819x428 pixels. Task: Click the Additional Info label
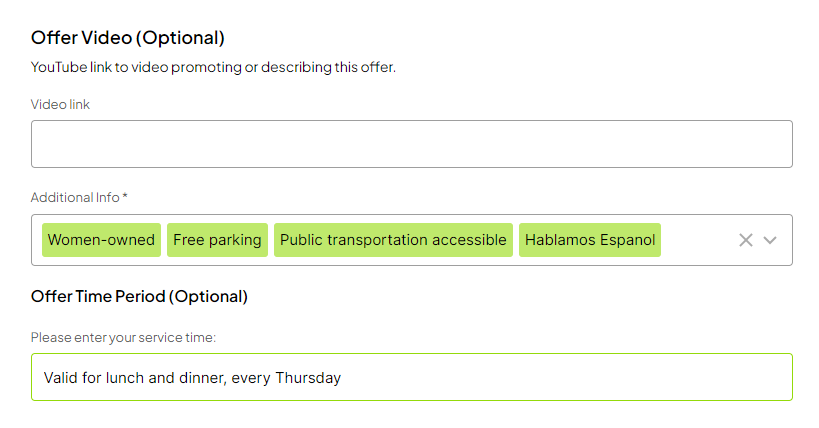point(75,197)
